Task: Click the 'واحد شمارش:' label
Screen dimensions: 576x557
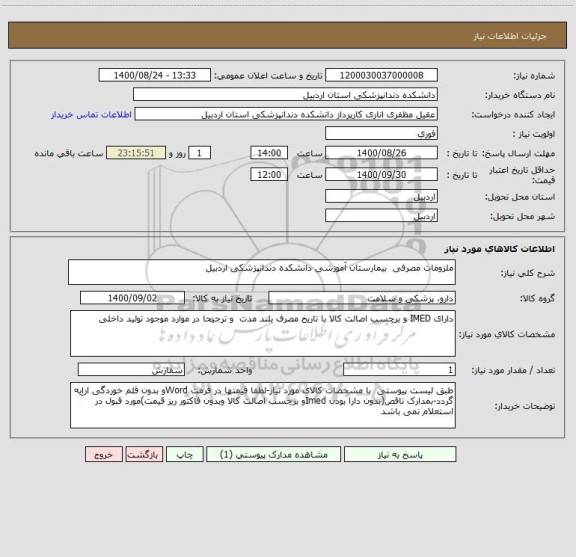Action: (225, 370)
